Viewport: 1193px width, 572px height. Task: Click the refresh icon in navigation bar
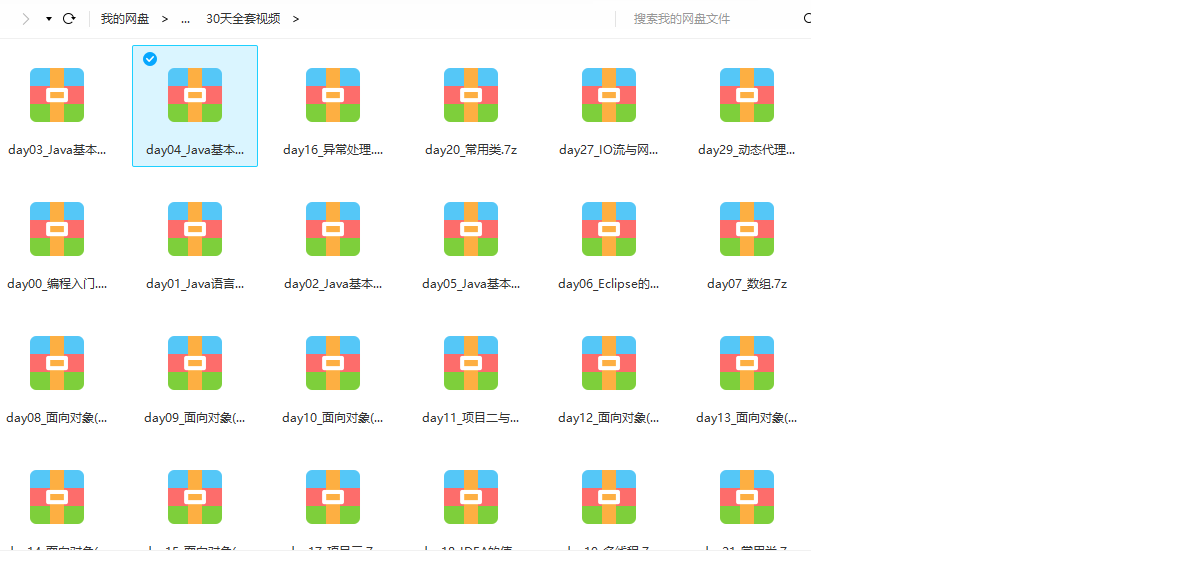[x=69, y=18]
